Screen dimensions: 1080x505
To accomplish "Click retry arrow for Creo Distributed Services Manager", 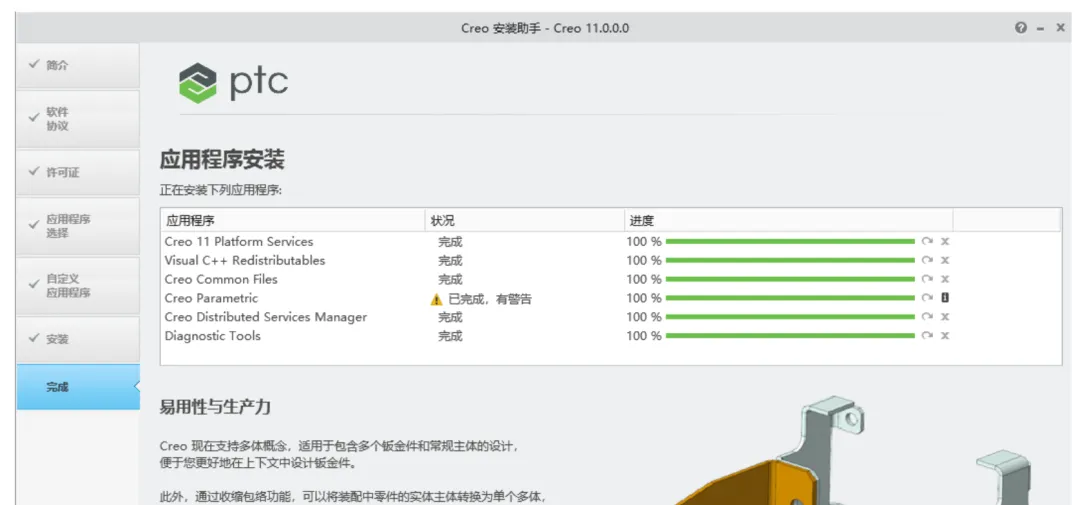I will (x=927, y=317).
